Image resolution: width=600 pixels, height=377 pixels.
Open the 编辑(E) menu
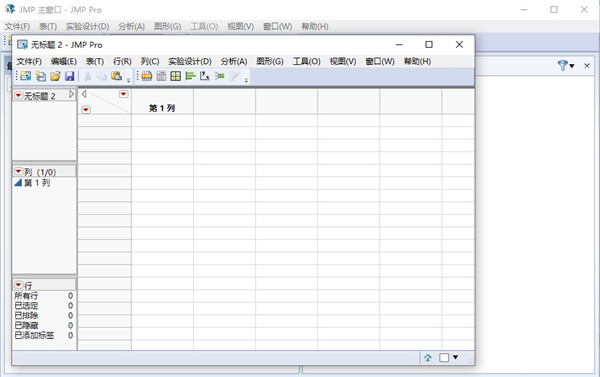pos(64,62)
